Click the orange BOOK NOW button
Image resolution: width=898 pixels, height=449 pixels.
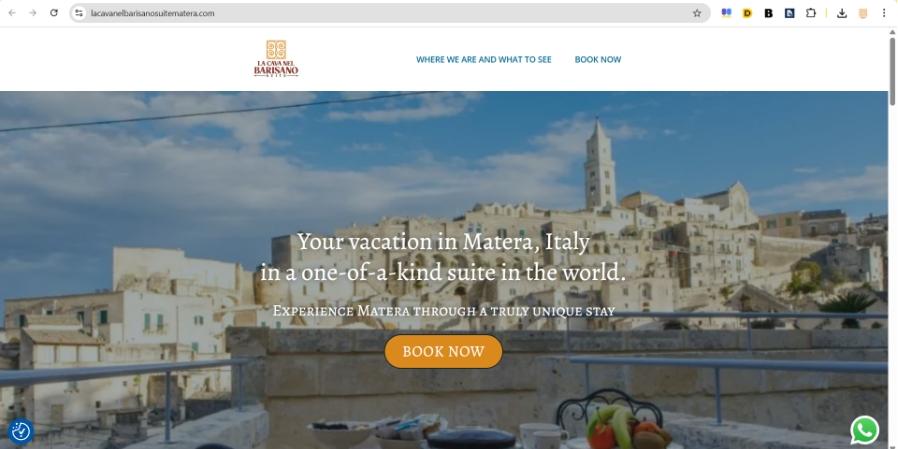[x=443, y=352]
